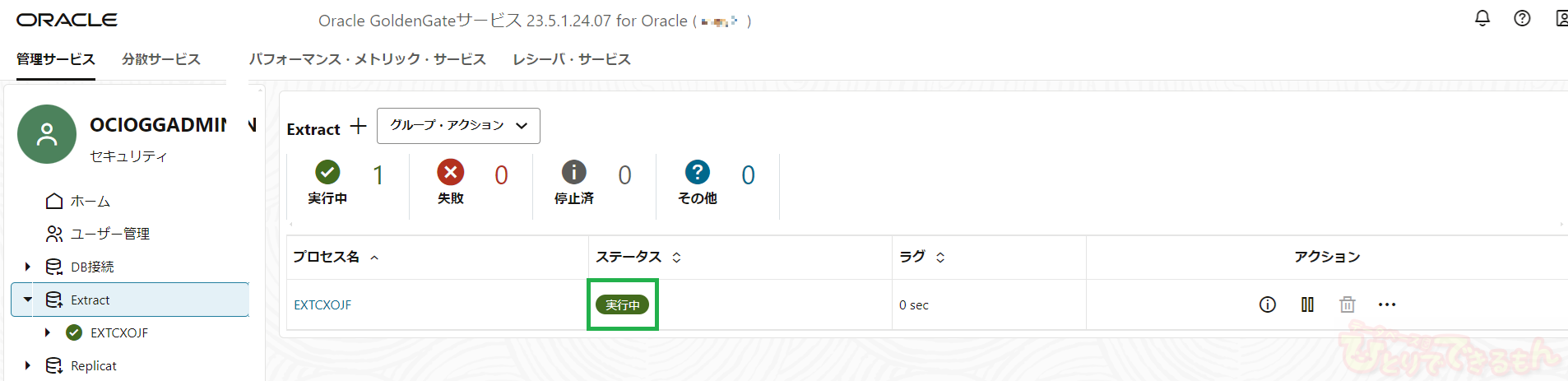This screenshot has width=1568, height=381.
Task: Open パフォーマンス・メトリック・サービス tab
Action: (367, 59)
